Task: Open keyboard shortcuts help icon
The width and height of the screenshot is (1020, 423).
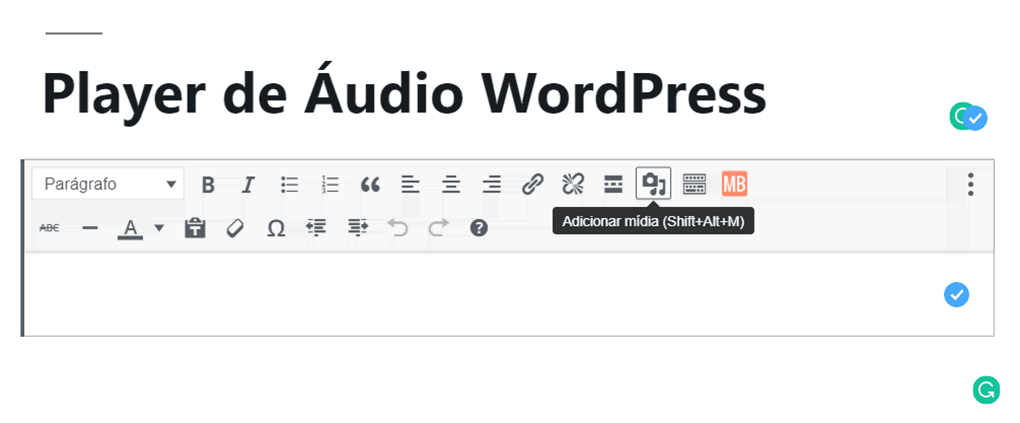Action: tap(479, 228)
